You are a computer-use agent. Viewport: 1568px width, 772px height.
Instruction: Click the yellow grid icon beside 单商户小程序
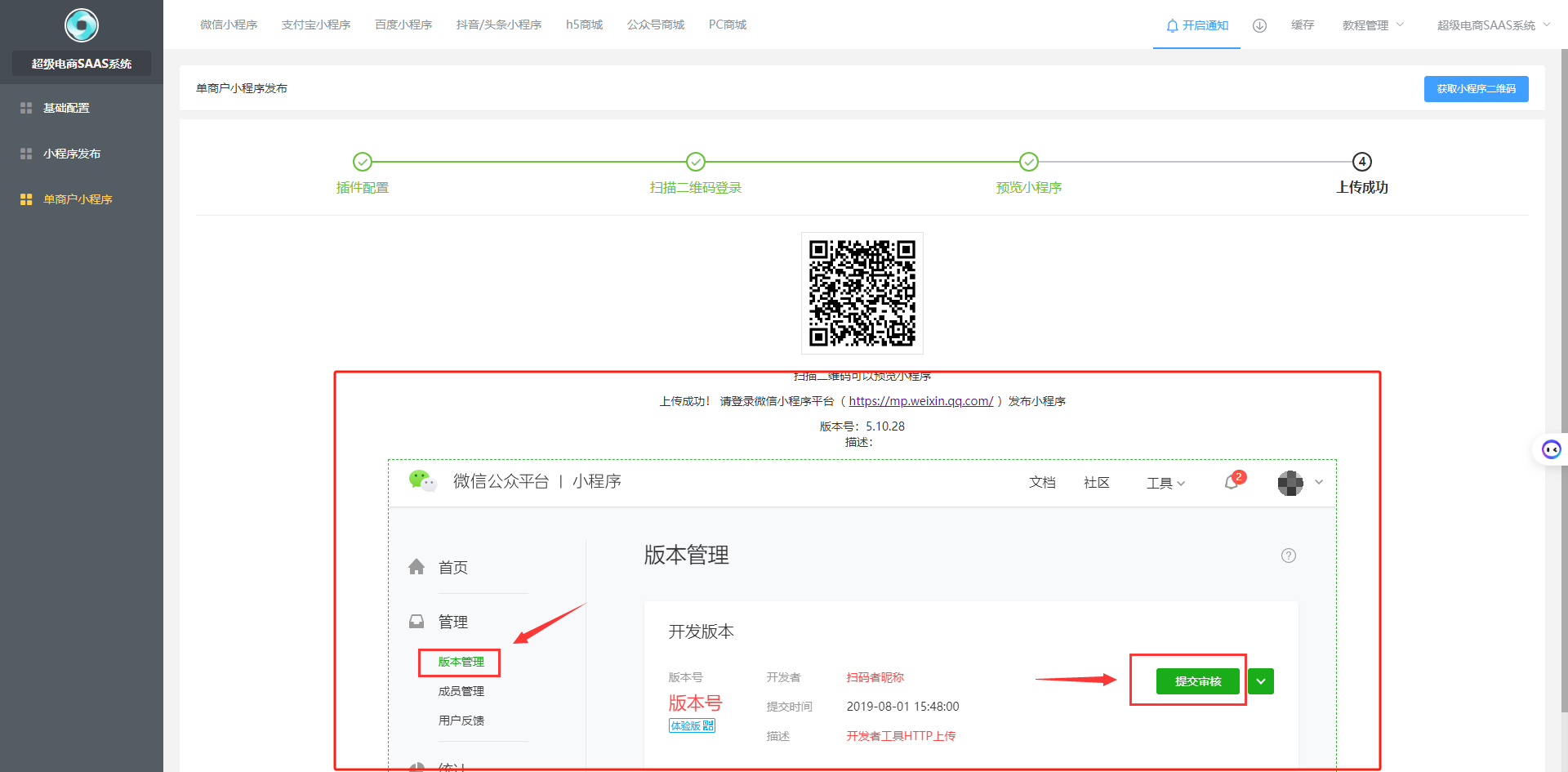click(26, 199)
